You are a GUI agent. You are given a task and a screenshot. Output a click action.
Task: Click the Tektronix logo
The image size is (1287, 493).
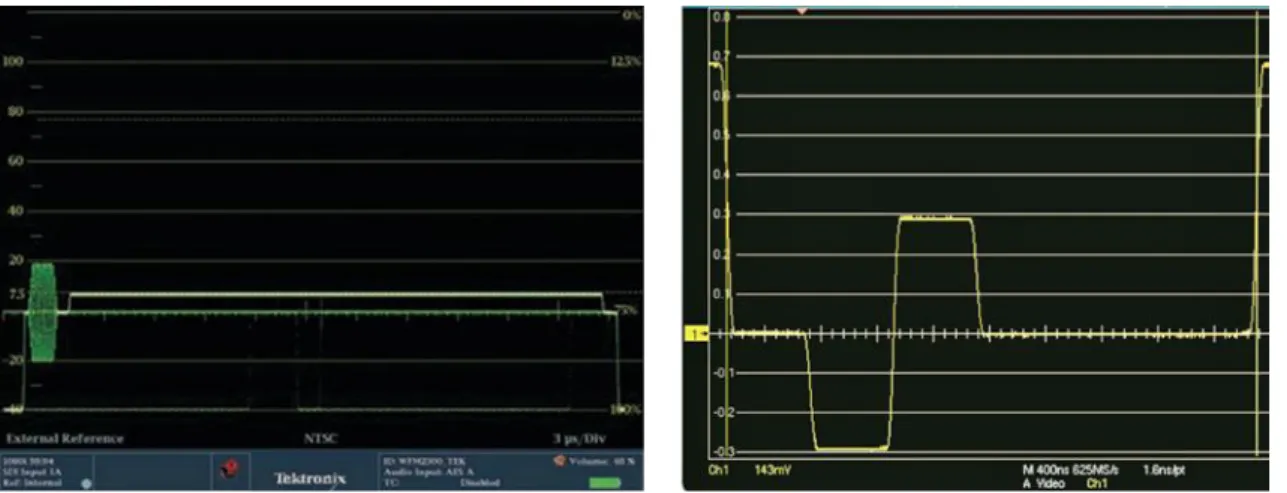[310, 478]
